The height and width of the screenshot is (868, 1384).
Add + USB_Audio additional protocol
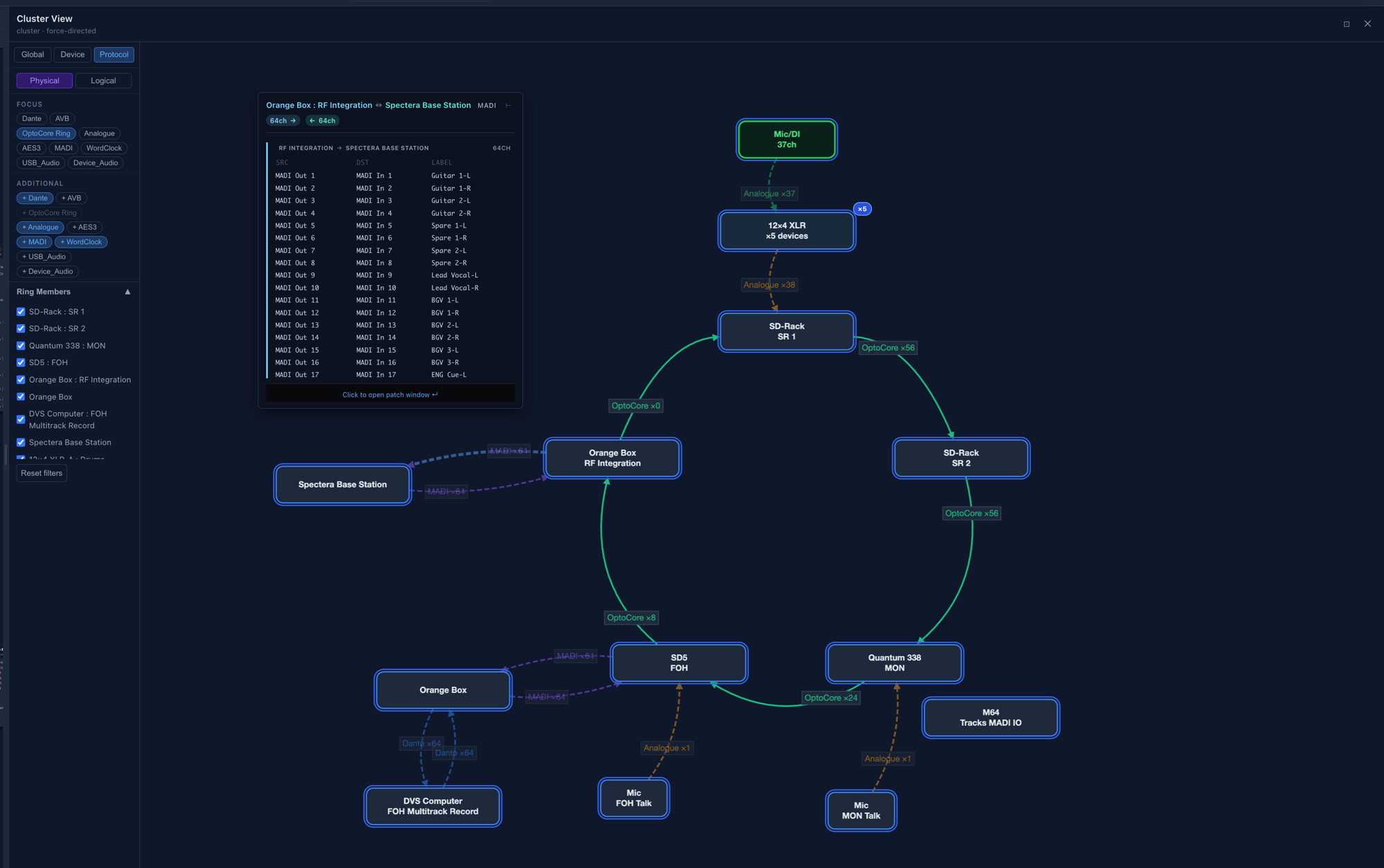[44, 257]
